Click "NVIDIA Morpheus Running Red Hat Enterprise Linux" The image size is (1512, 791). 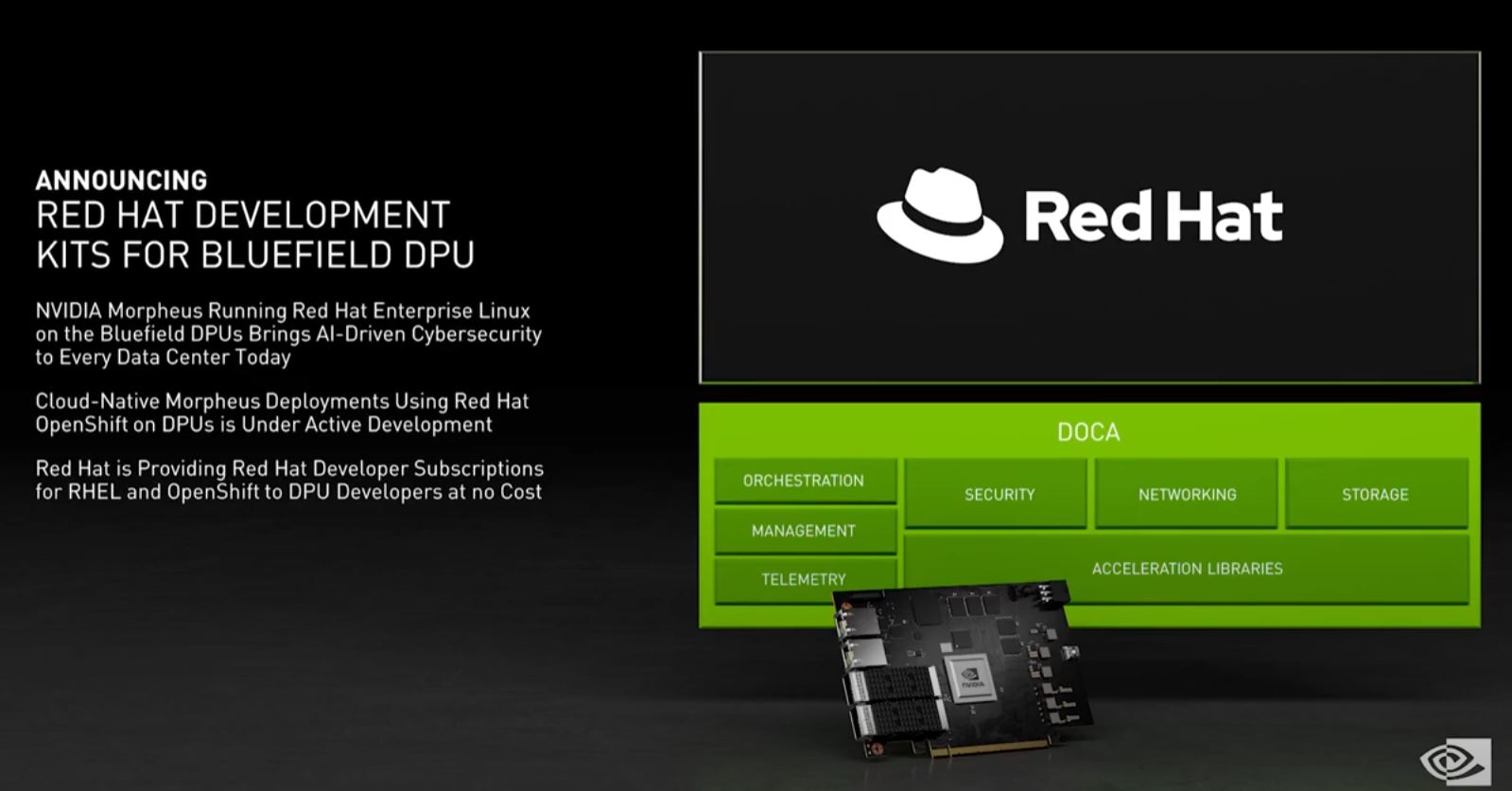(x=283, y=310)
